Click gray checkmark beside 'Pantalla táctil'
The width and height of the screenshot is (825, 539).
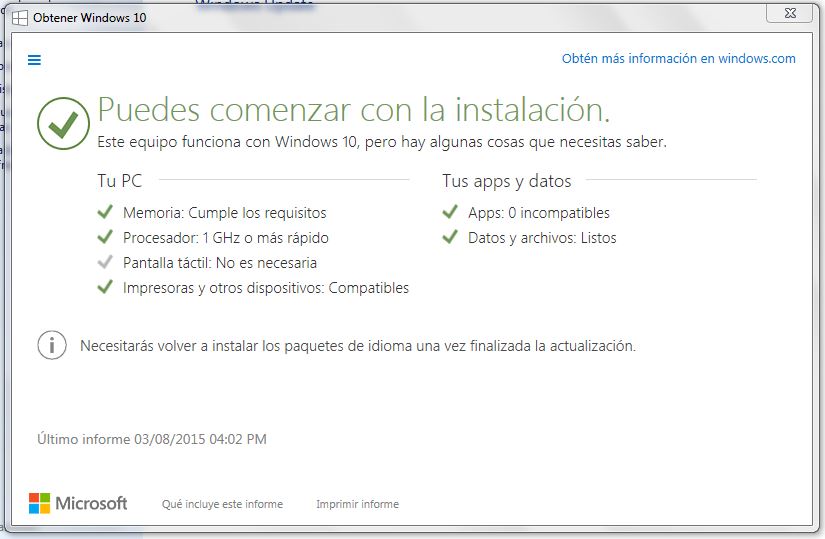[x=105, y=262]
